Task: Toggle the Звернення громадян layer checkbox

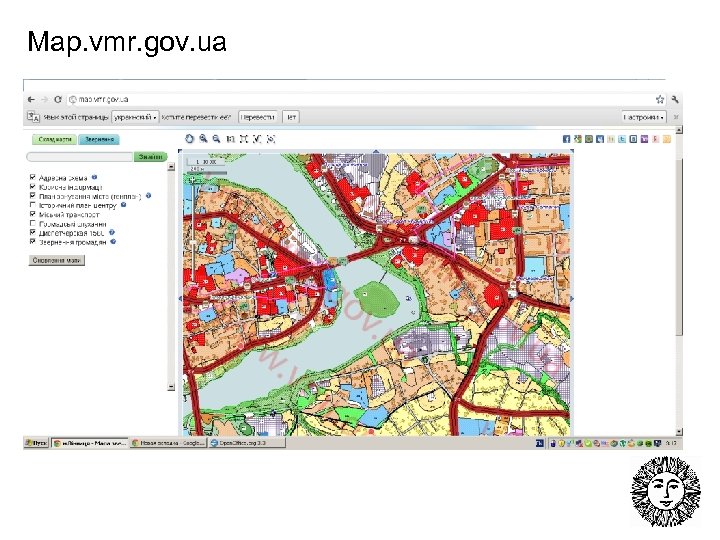Action: [x=33, y=242]
